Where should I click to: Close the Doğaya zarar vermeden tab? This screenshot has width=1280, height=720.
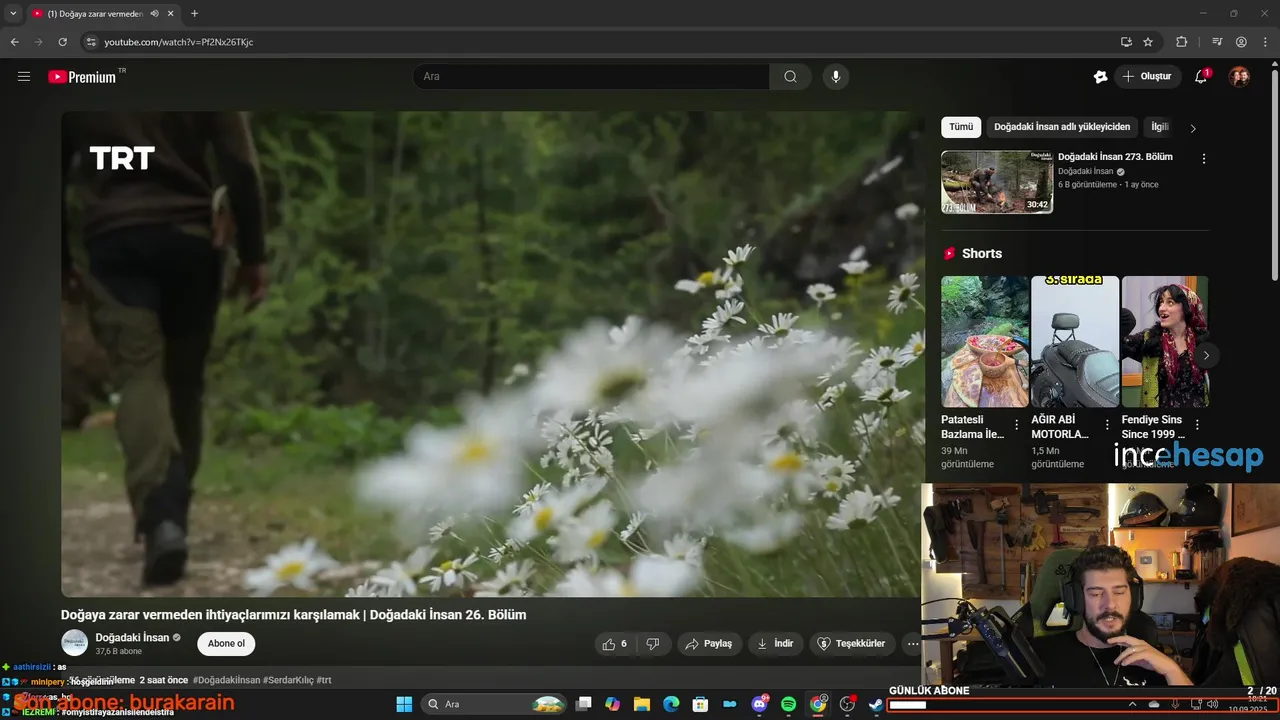[x=171, y=13]
